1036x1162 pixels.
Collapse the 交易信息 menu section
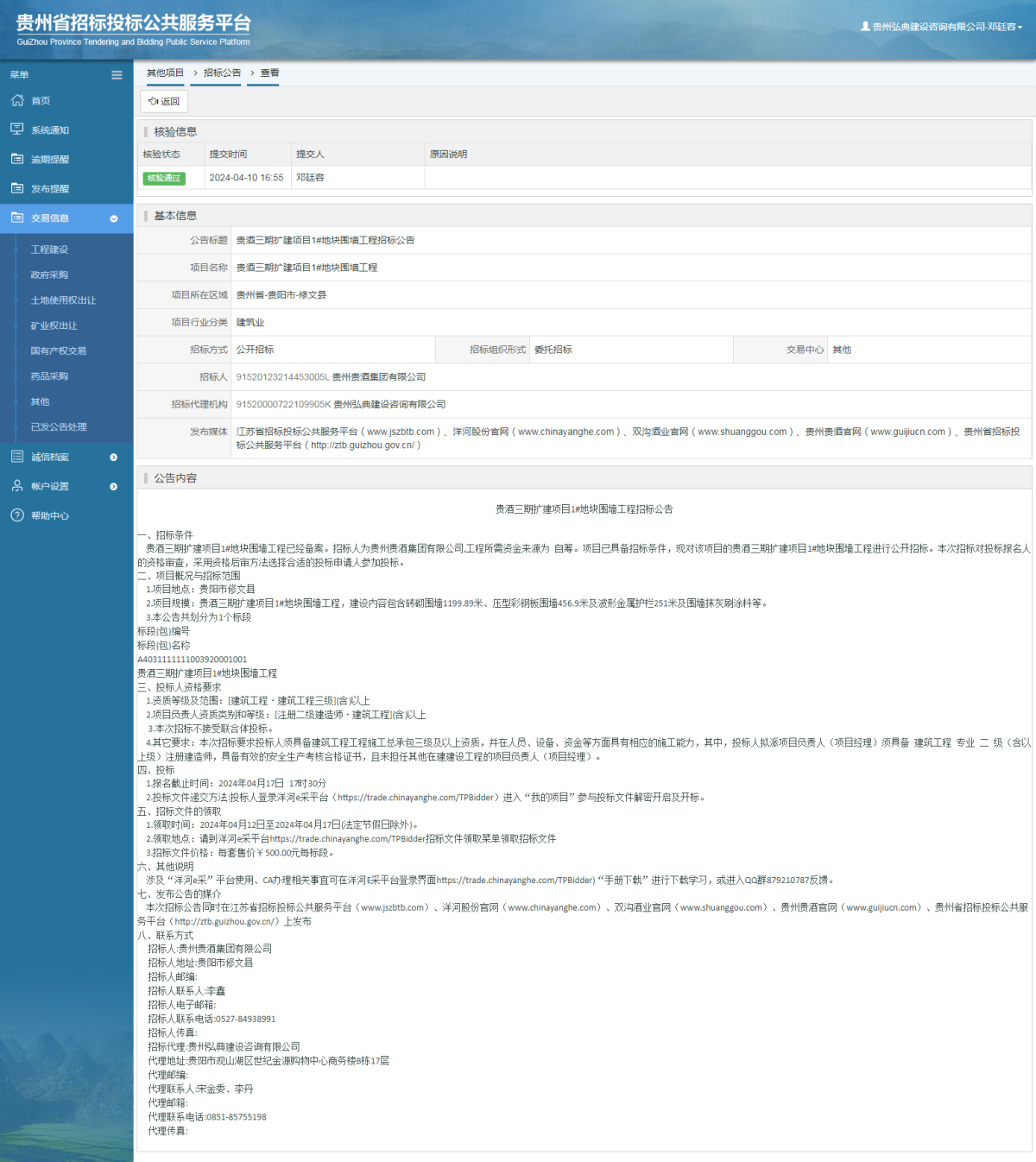coord(113,218)
